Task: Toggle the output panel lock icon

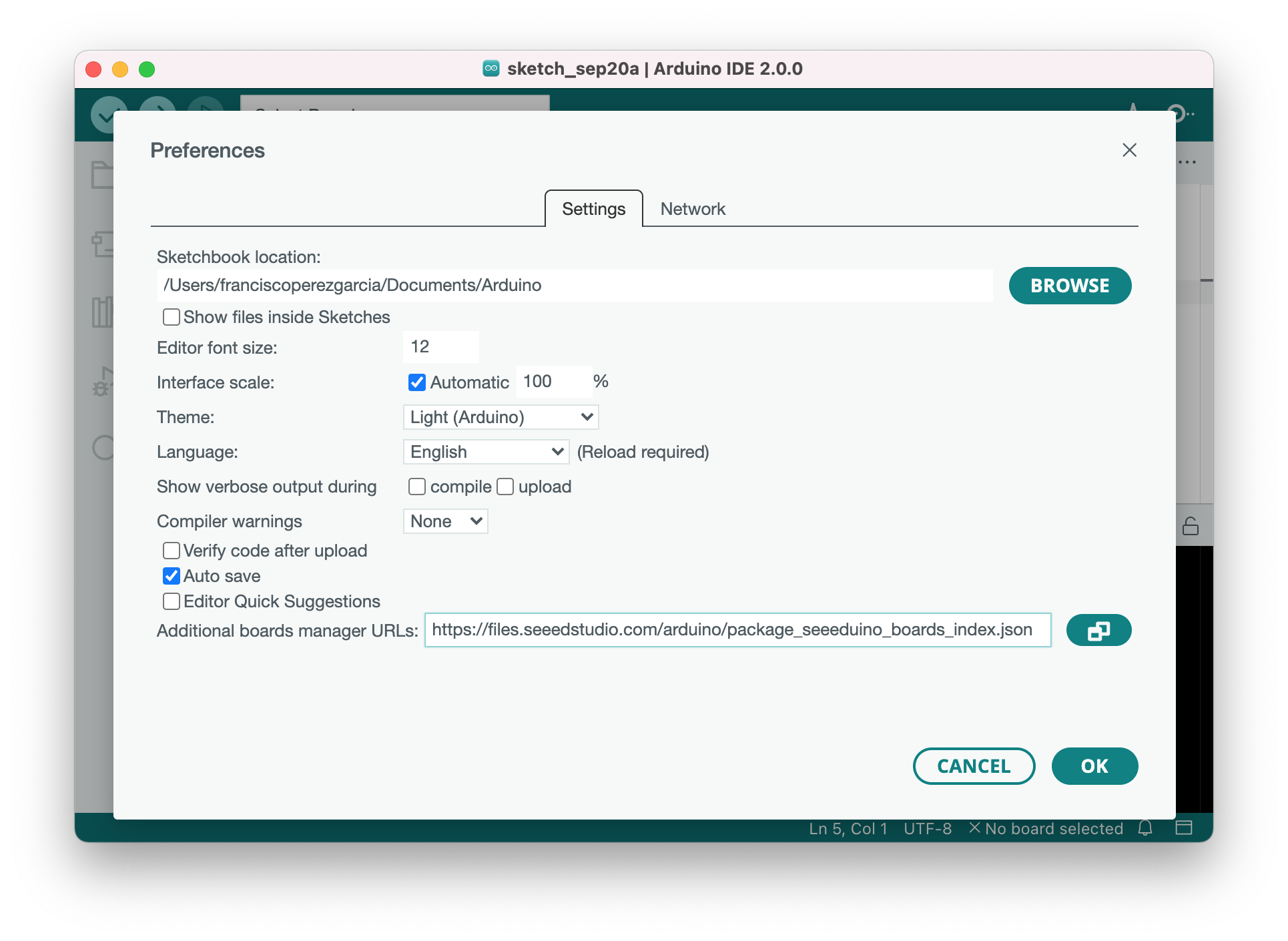Action: [x=1191, y=526]
